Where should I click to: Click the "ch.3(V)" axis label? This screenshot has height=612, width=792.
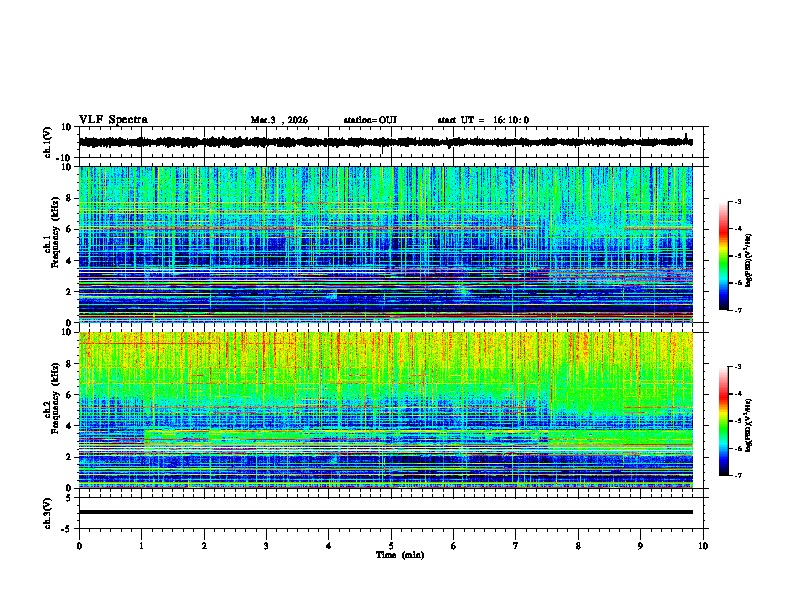point(48,513)
